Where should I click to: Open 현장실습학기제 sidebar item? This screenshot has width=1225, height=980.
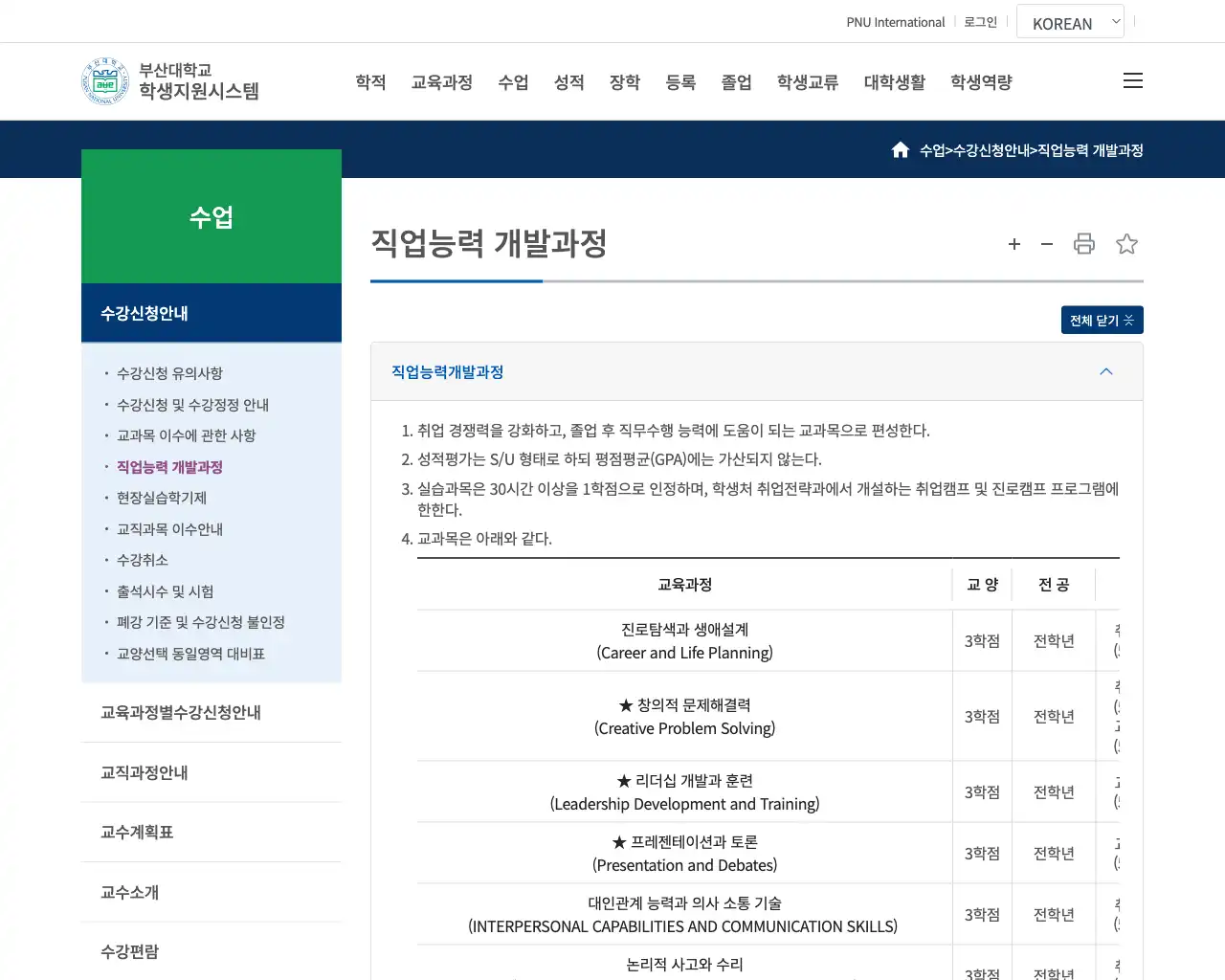162,498
